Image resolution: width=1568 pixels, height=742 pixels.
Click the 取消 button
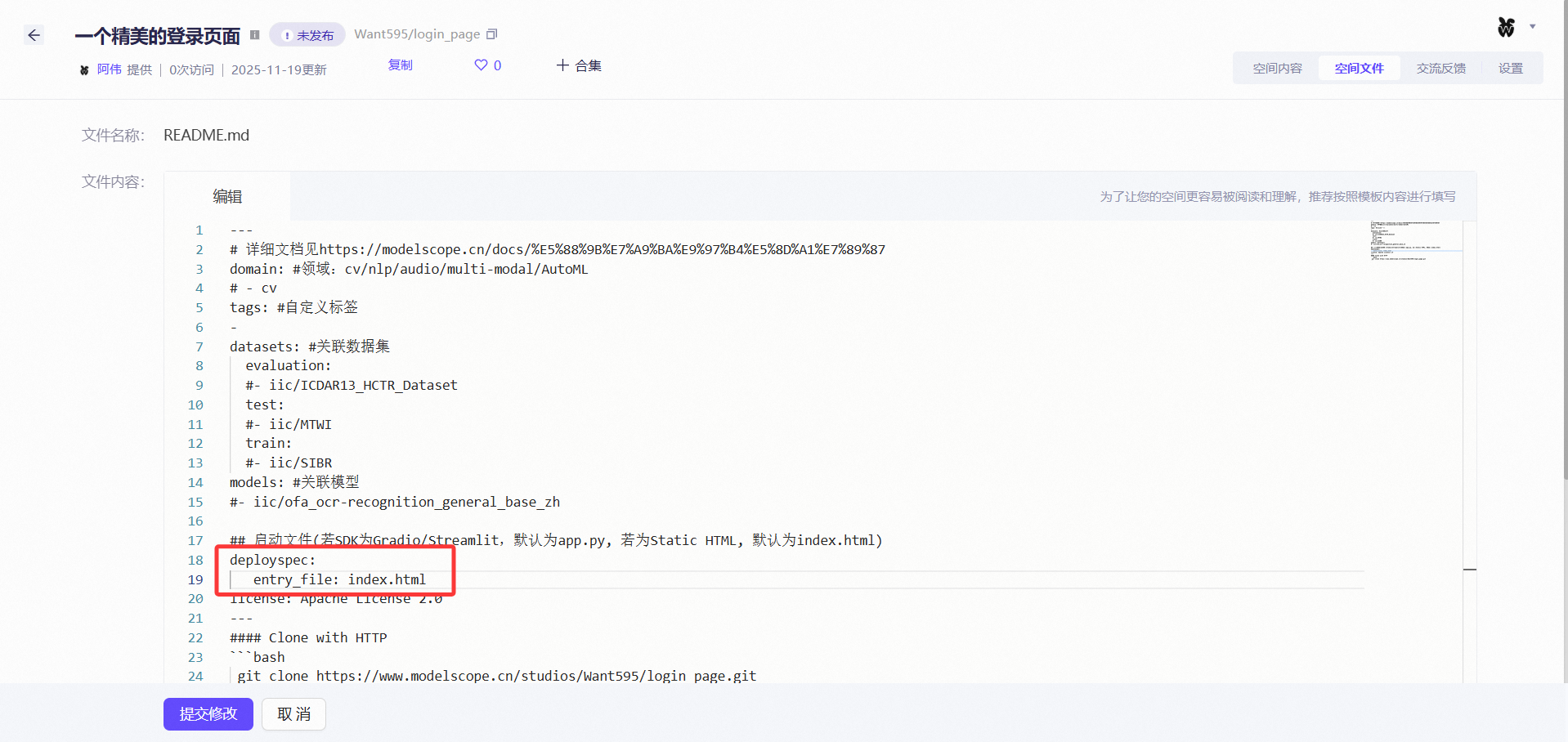(x=293, y=714)
